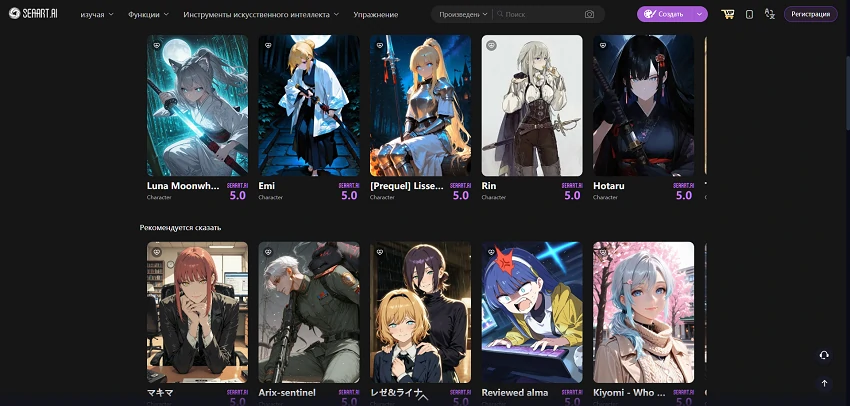This screenshot has height=406, width=850.
Task: Open the language translation icon
Action: pyautogui.click(x=769, y=14)
